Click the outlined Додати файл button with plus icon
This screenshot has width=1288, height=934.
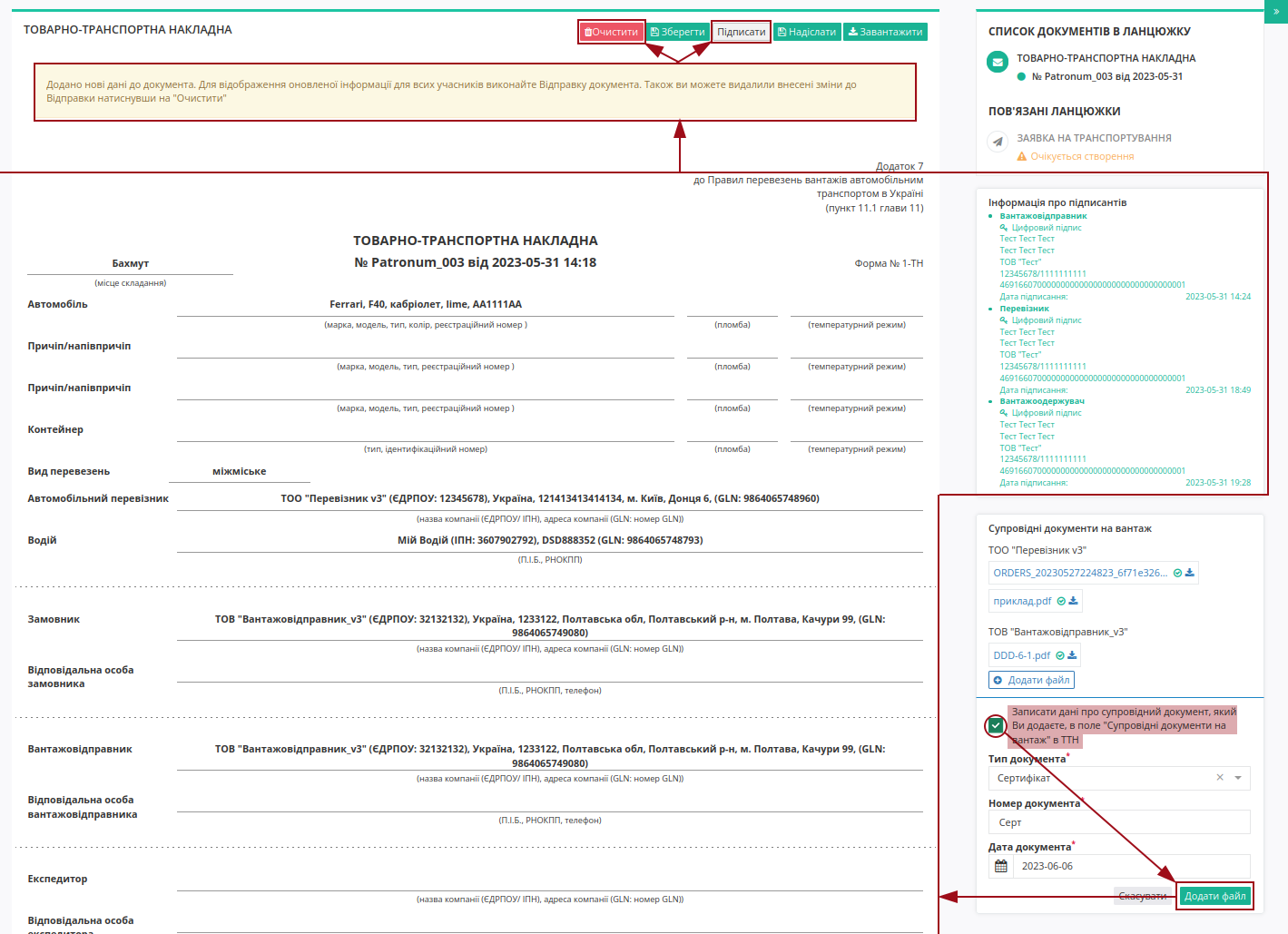[1031, 680]
